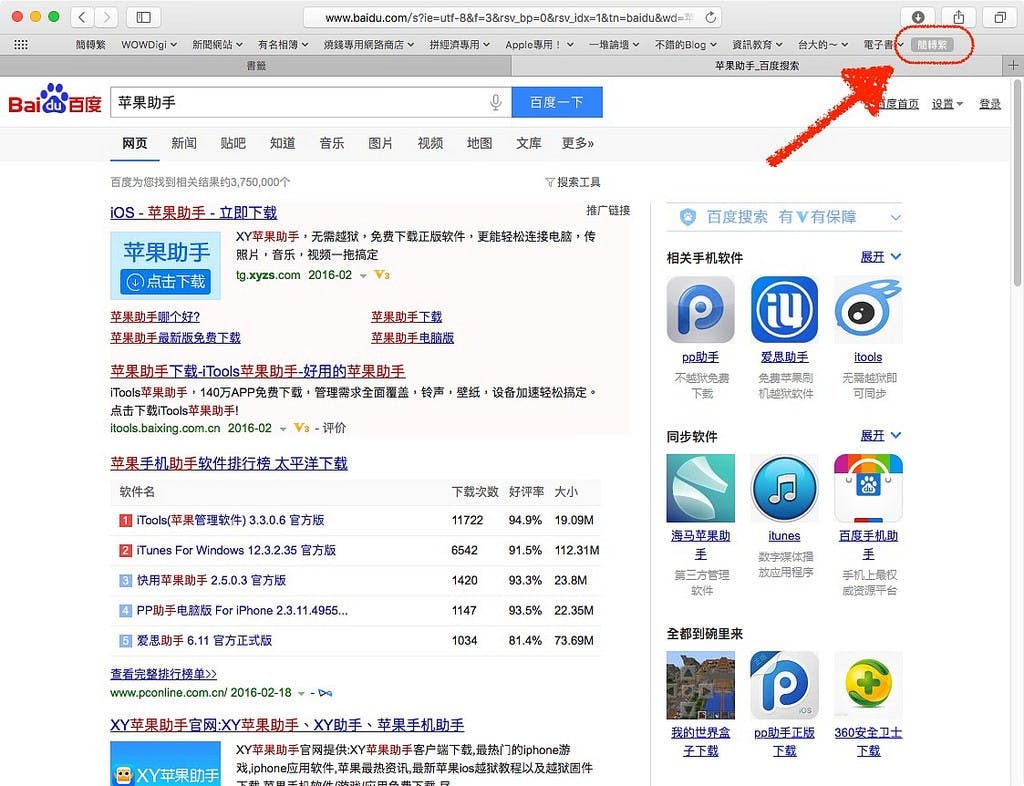Click the 登录 login link
The image size is (1024, 786).
(989, 104)
